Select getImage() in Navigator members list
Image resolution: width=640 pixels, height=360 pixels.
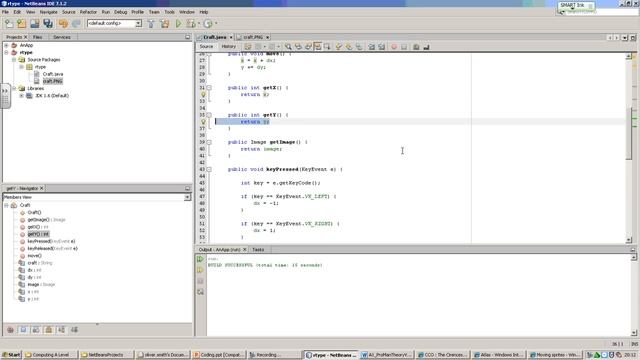pyautogui.click(x=46, y=220)
